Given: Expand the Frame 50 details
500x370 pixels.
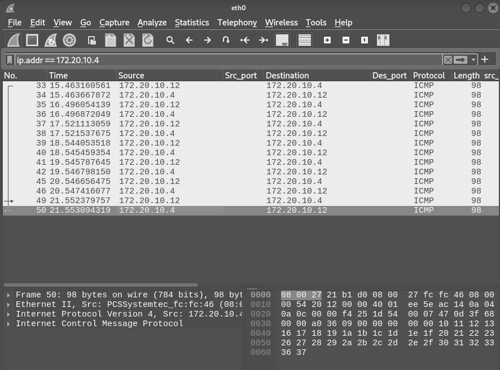Looking at the screenshot, I should pyautogui.click(x=8, y=295).
